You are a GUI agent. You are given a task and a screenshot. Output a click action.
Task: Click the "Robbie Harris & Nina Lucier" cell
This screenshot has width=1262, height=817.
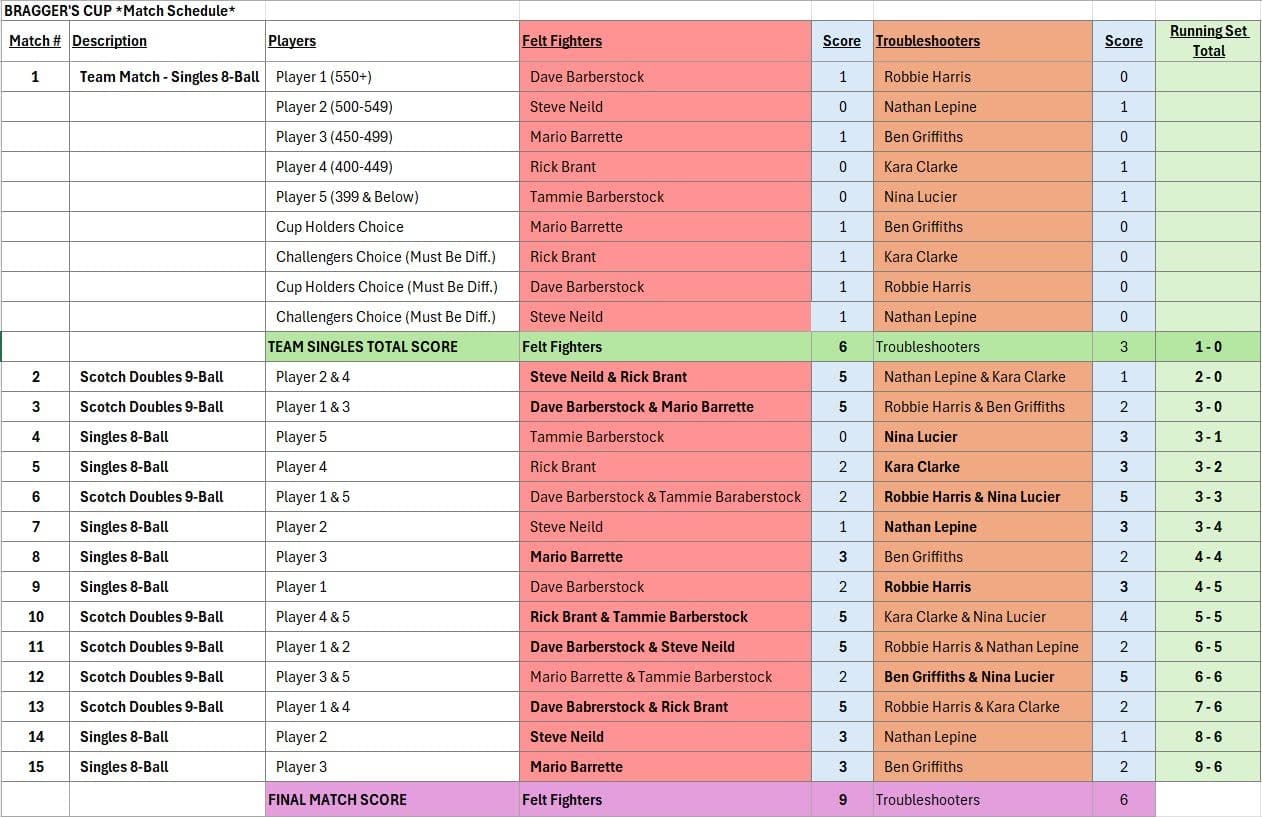coord(982,497)
